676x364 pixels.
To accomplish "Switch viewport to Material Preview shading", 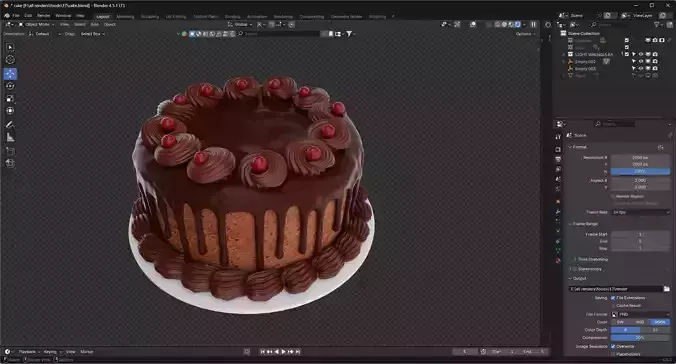I will tap(511, 25).
